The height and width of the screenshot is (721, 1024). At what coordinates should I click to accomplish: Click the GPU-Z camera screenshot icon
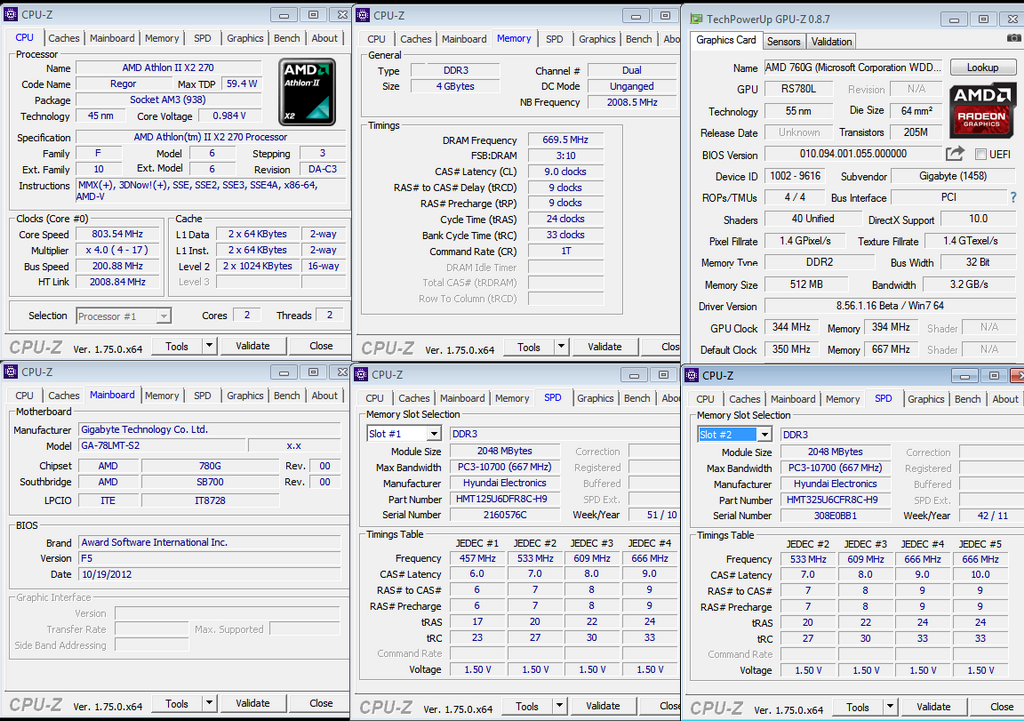coord(1014,39)
